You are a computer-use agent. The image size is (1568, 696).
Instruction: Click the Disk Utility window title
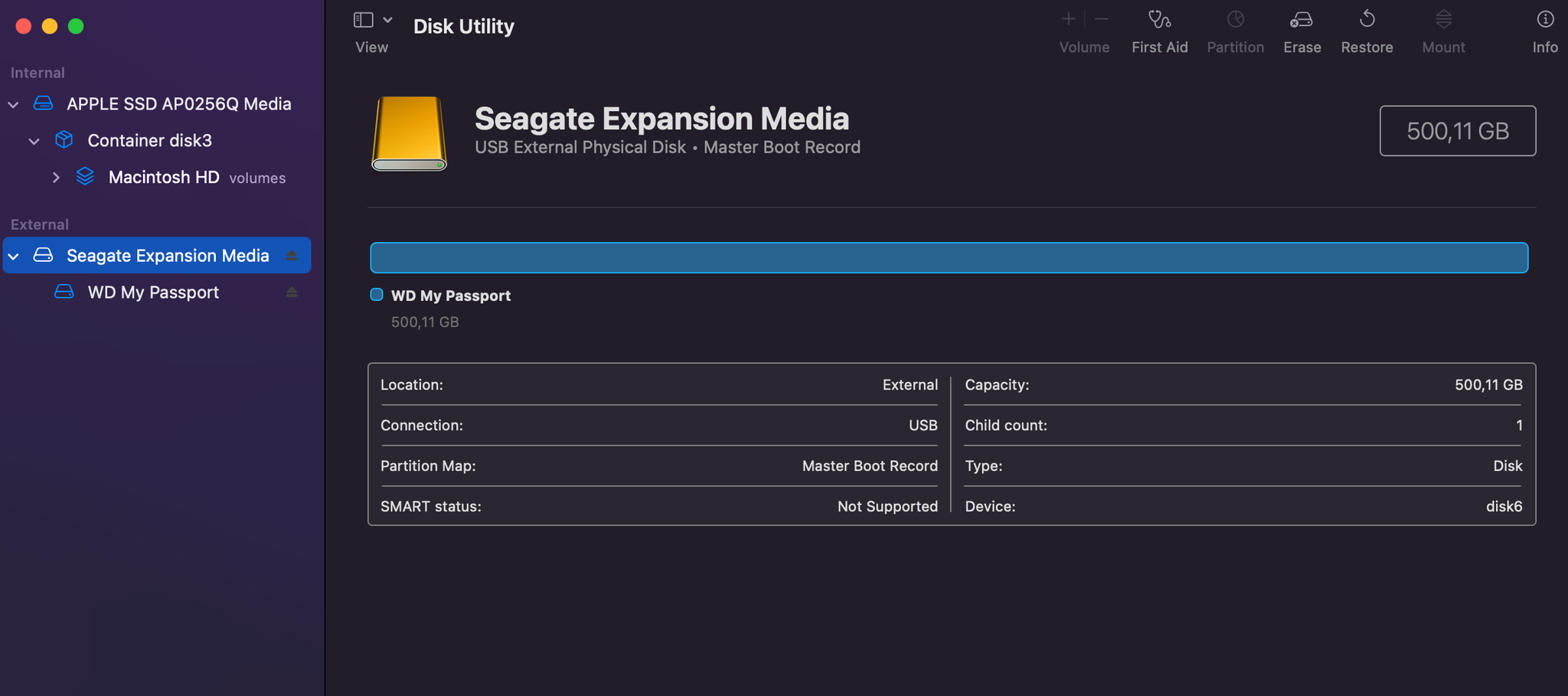[x=463, y=26]
